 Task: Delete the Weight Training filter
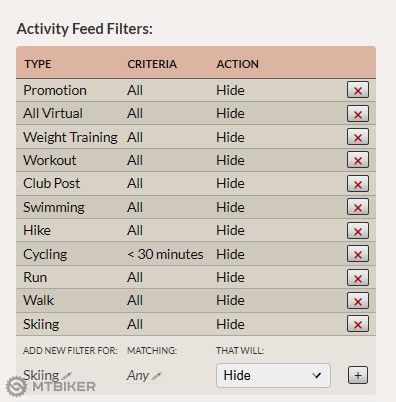point(358,137)
